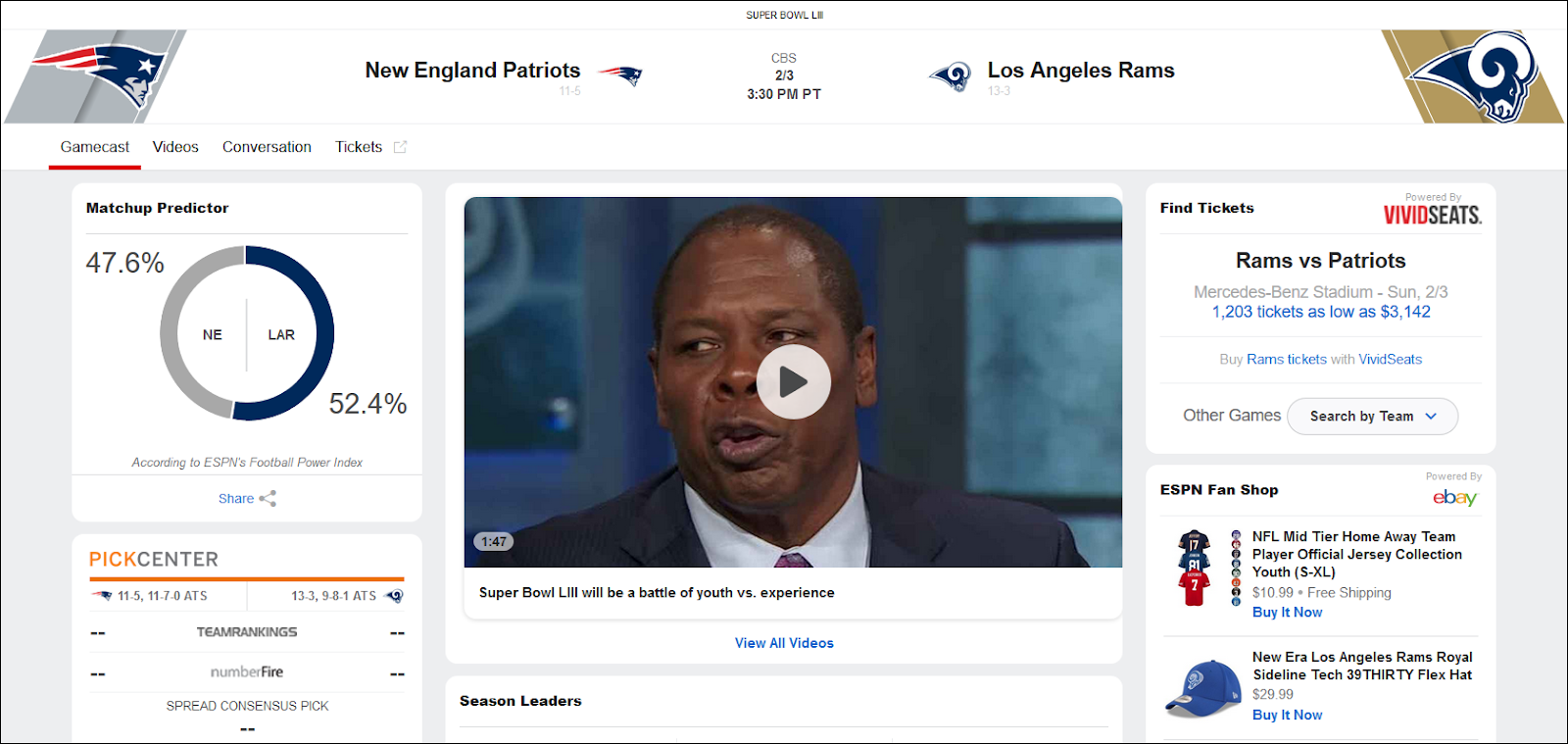
Task: Click SUPER BOWL LIII header label
Action: [x=784, y=15]
